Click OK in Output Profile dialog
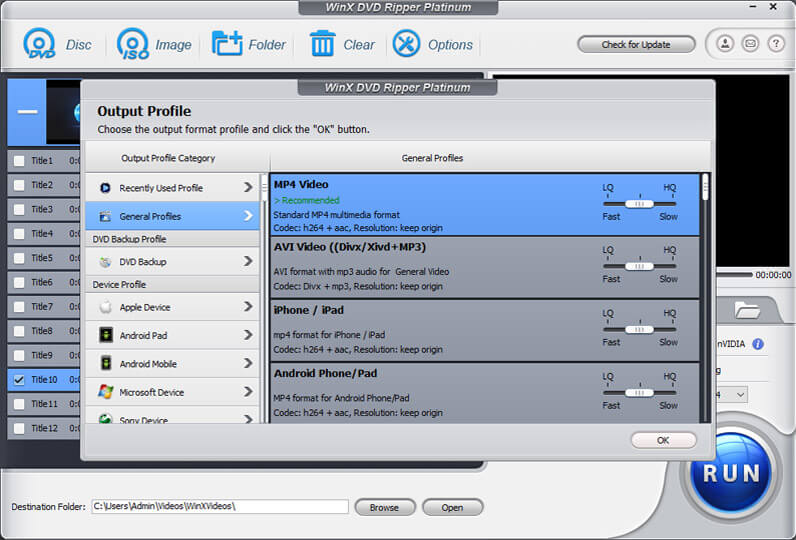 664,441
